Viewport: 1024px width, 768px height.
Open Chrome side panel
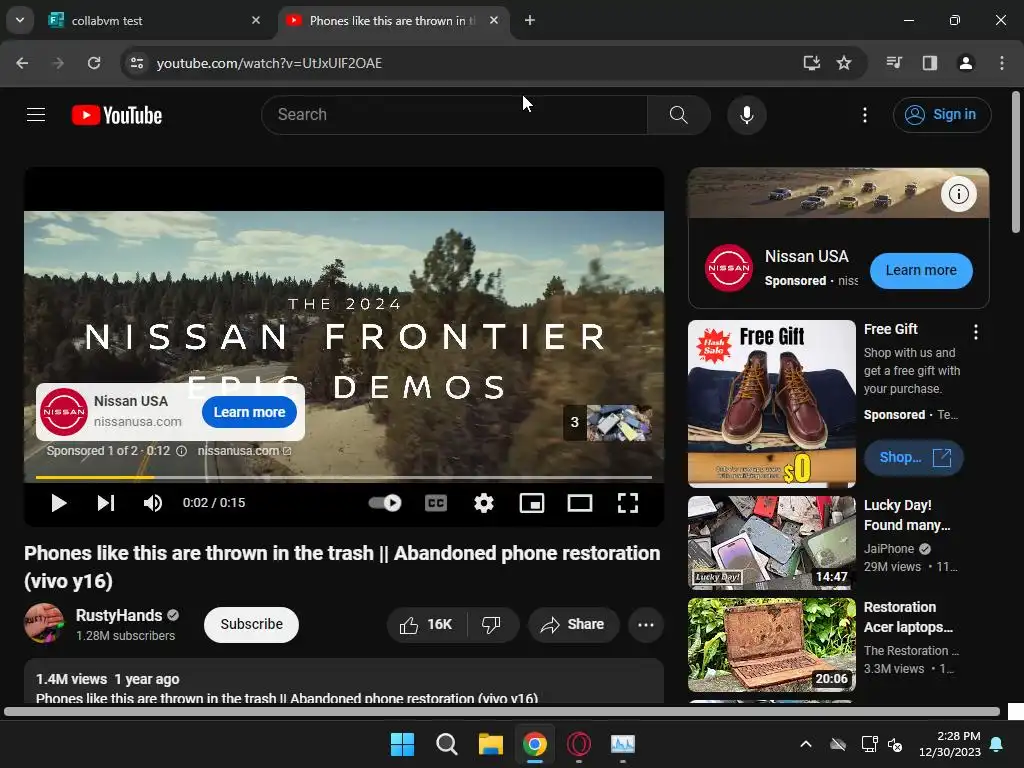point(930,63)
